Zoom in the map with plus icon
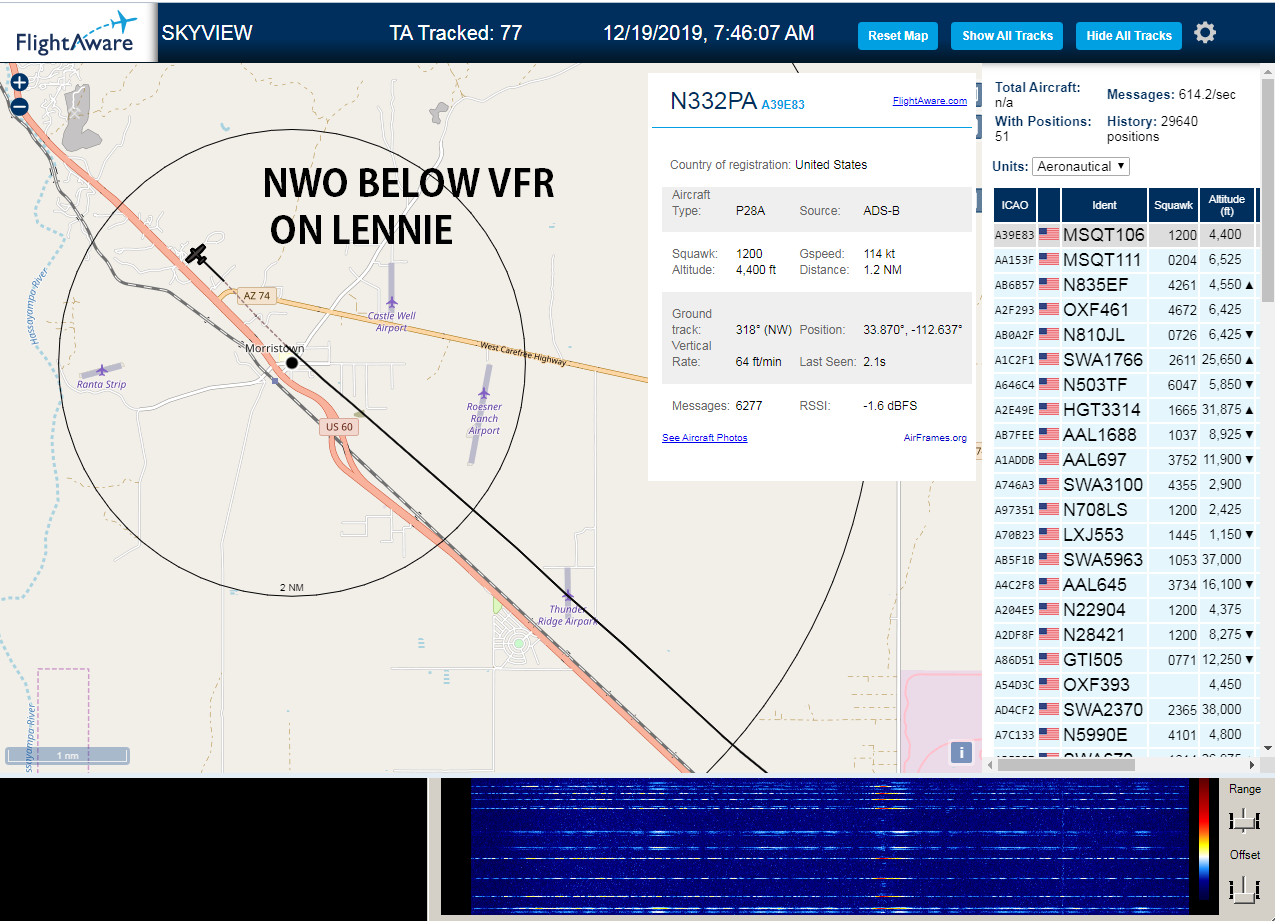This screenshot has width=1275, height=921. 19,83
